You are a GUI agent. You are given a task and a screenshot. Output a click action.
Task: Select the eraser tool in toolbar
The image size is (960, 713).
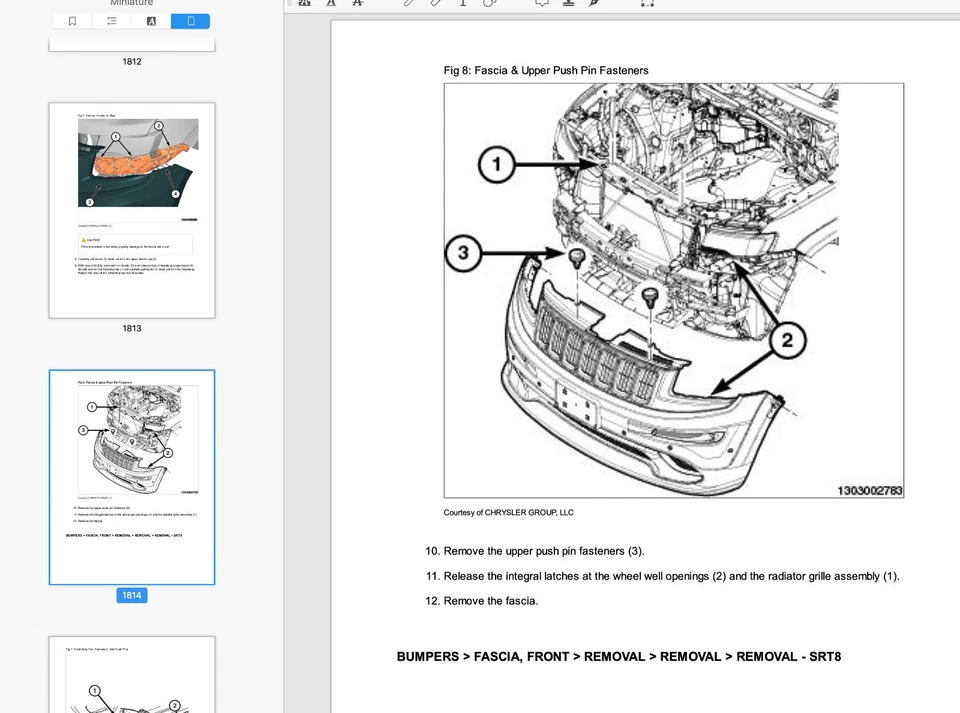(435, 4)
